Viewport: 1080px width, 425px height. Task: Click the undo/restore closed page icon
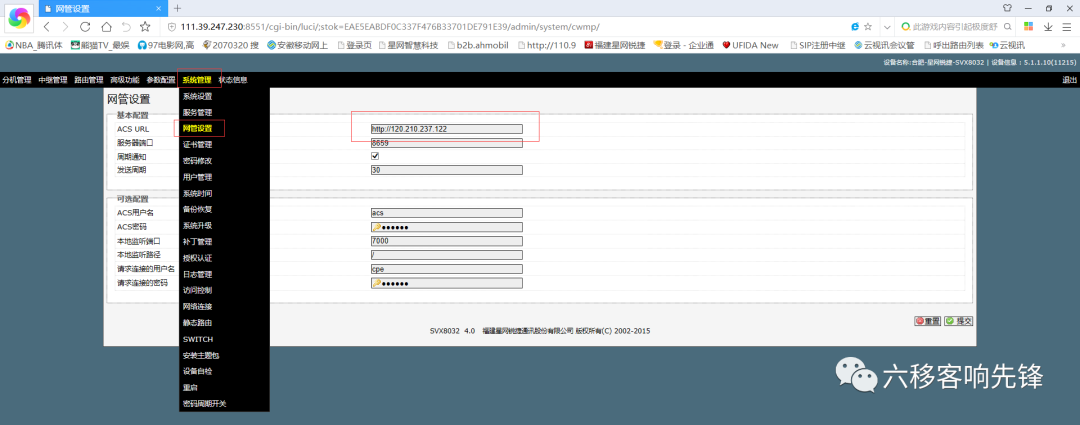[x=126, y=27]
